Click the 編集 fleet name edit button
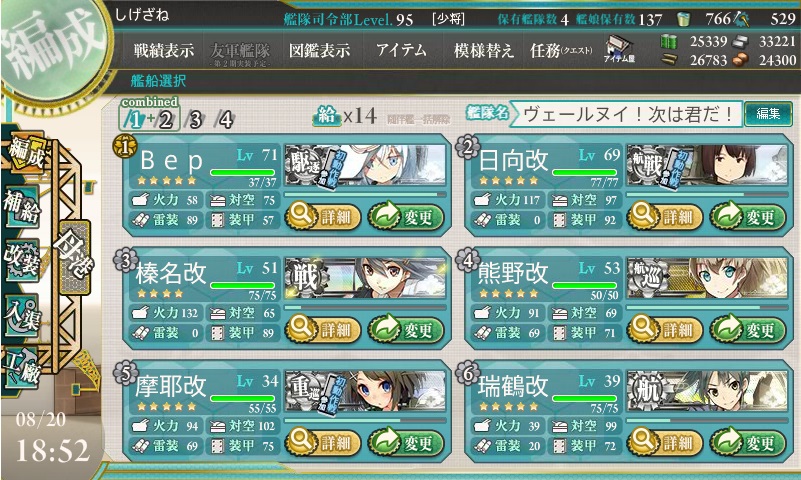This screenshot has width=801, height=480. [x=768, y=113]
